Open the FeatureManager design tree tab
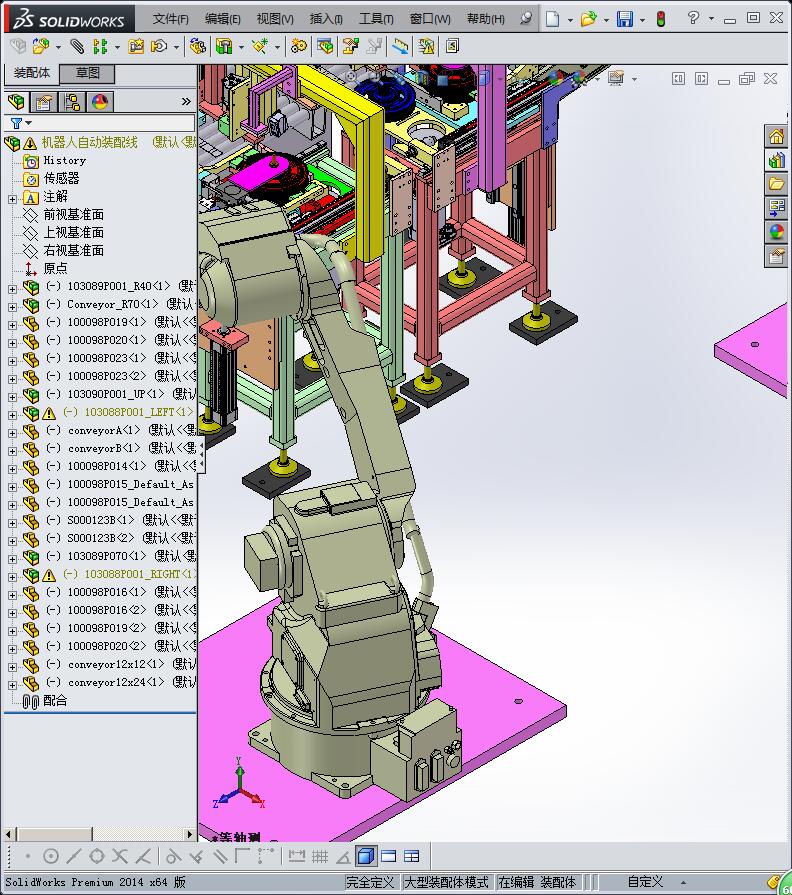This screenshot has width=792, height=895. 17,102
